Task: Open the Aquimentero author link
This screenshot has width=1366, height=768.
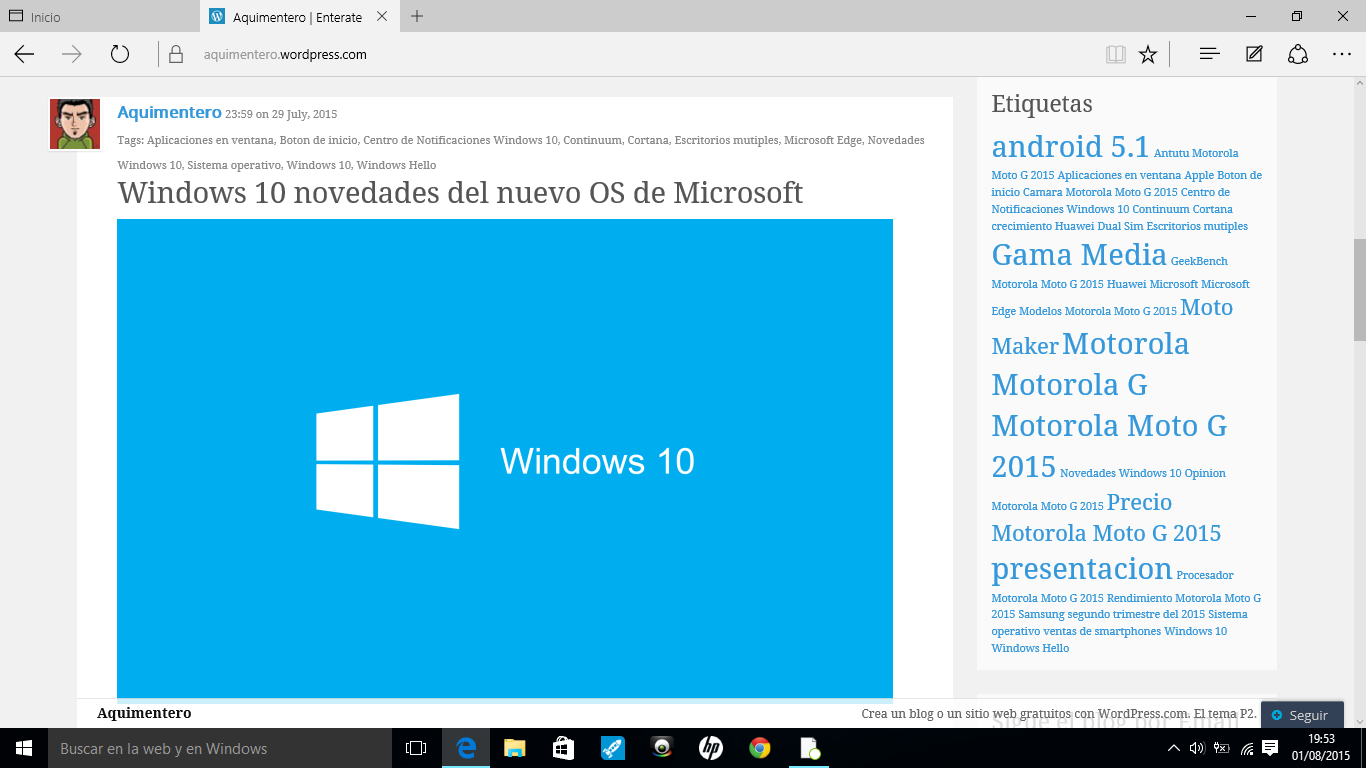Action: [169, 112]
